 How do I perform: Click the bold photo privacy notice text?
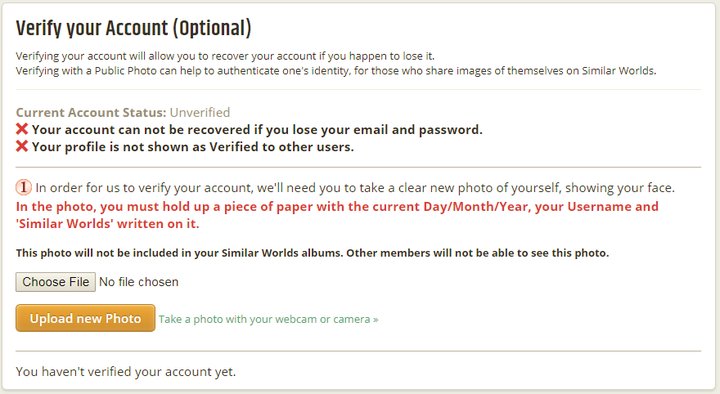coord(312,253)
